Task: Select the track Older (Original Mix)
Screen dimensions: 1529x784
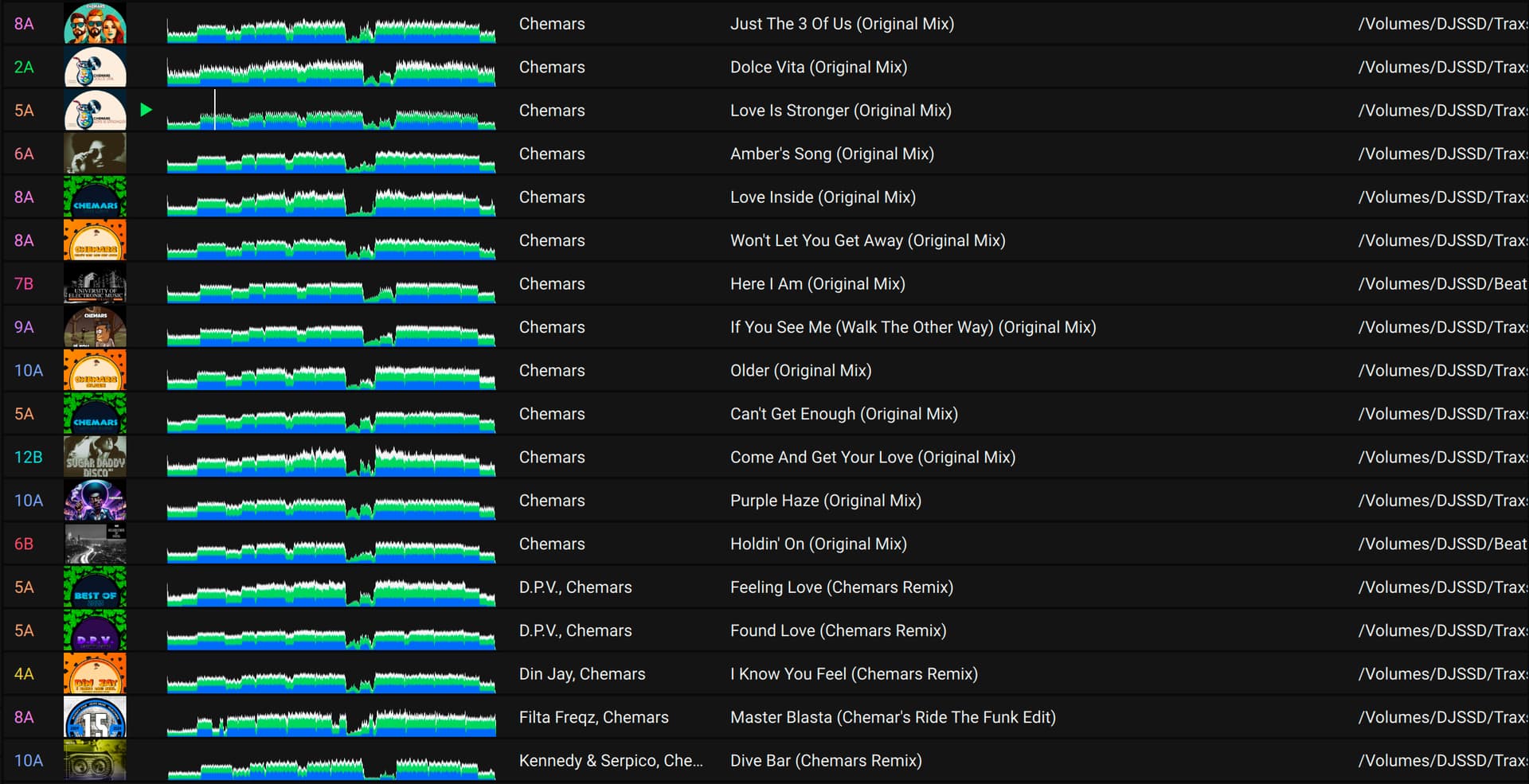Action: (x=800, y=370)
